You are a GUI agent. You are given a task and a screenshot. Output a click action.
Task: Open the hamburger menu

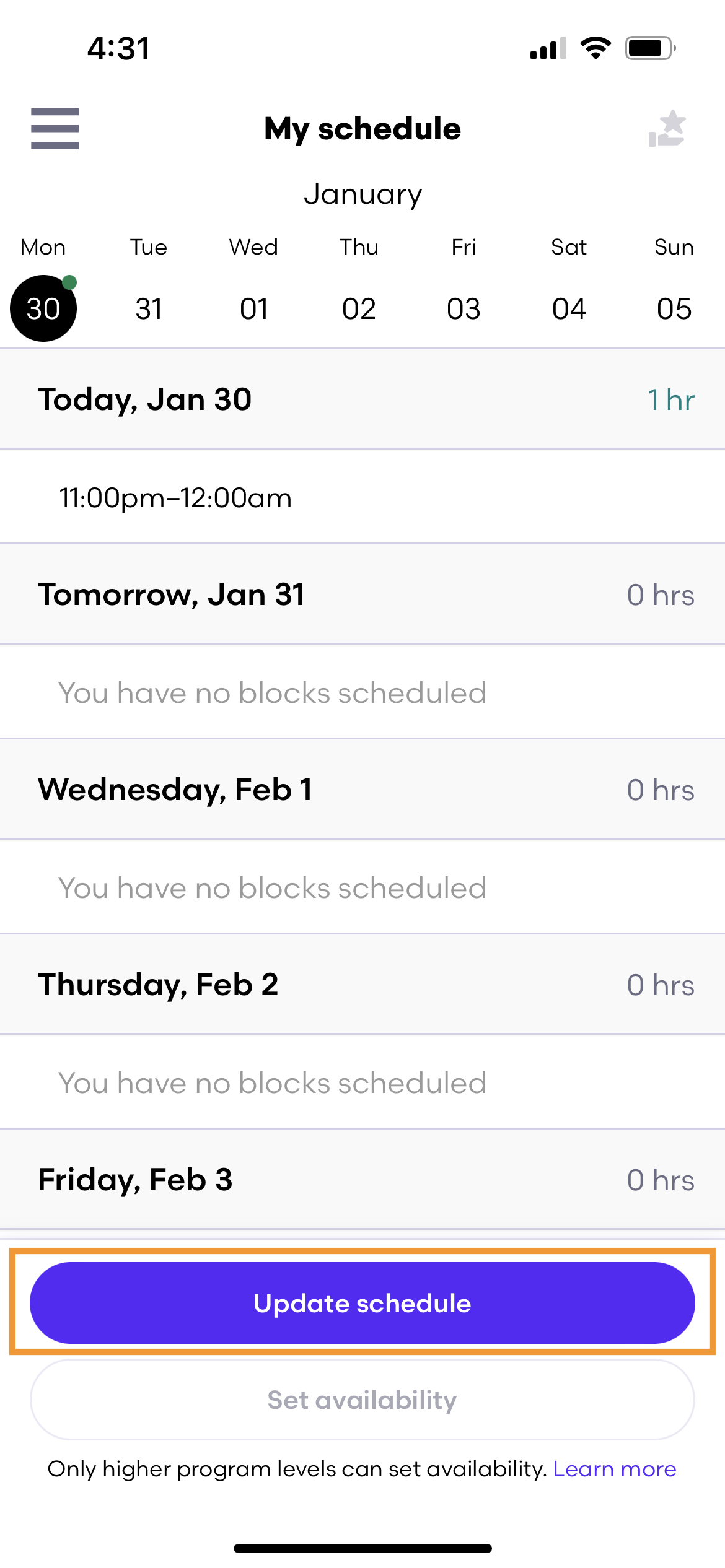(55, 129)
